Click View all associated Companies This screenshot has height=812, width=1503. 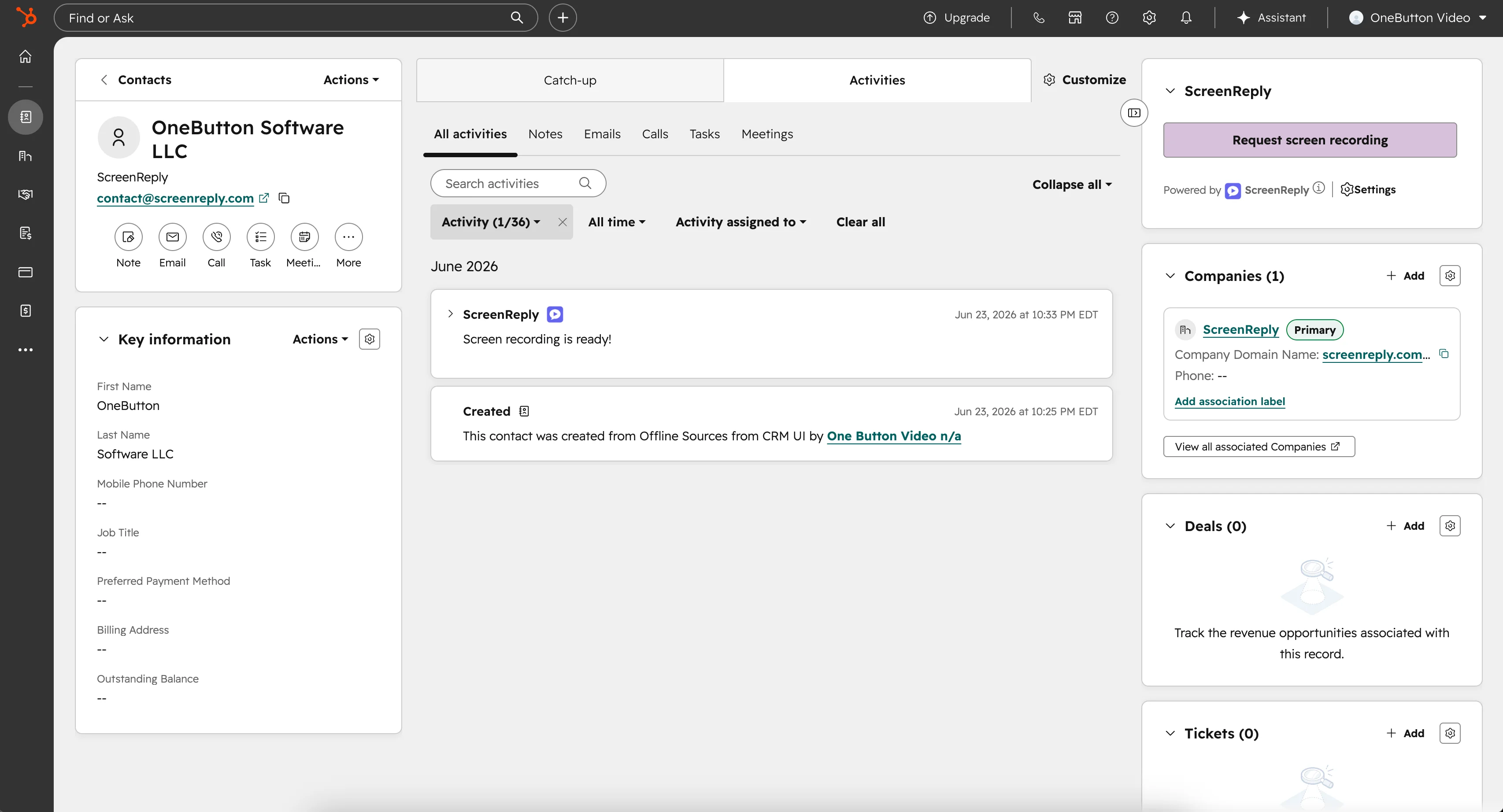coord(1259,446)
